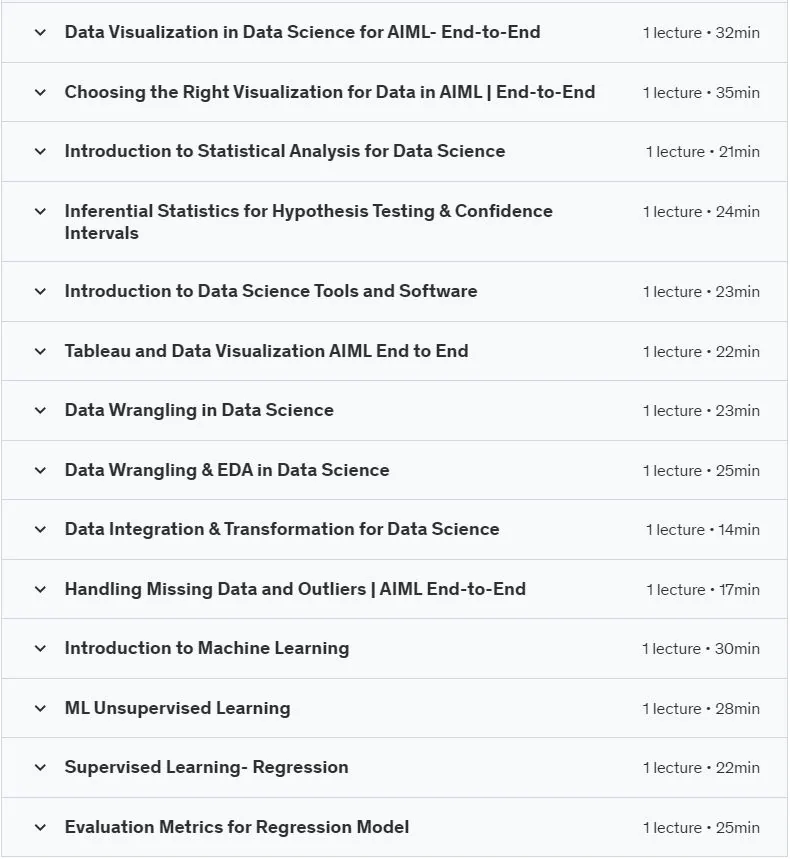Expand chevron for Evaluation Metrics for Regression Model
Image resolution: width=790 pixels, height=859 pixels.
(40, 827)
